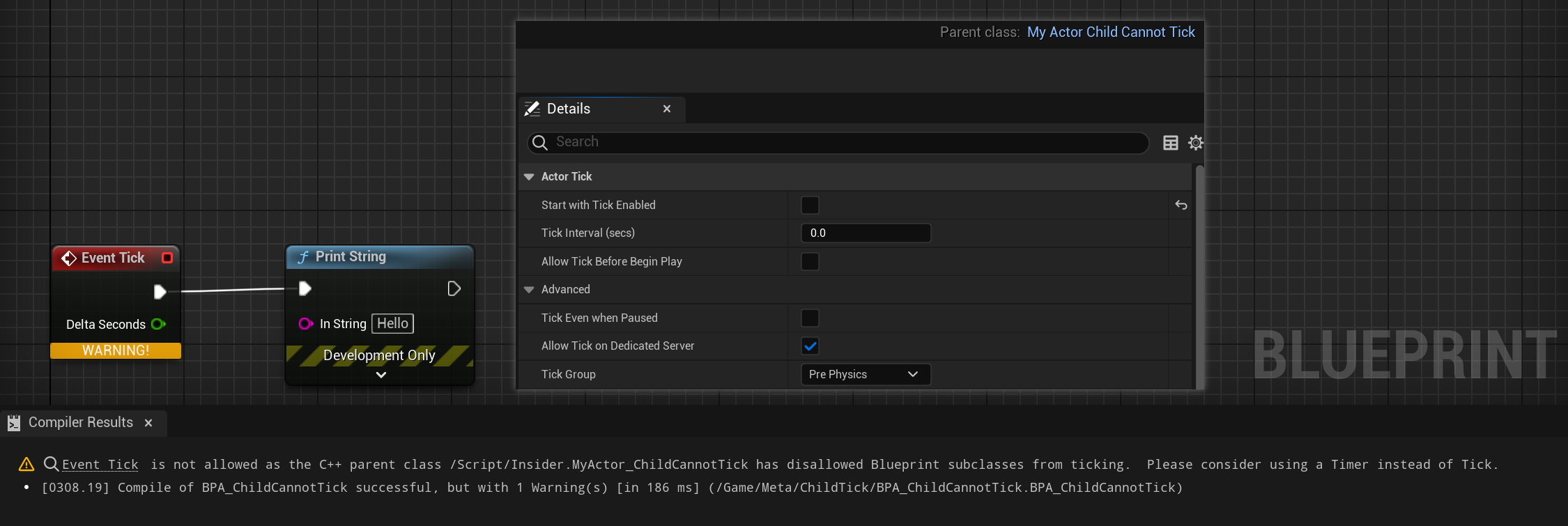Click the Delta Seconds green output pin
1568x526 pixels.
click(158, 324)
